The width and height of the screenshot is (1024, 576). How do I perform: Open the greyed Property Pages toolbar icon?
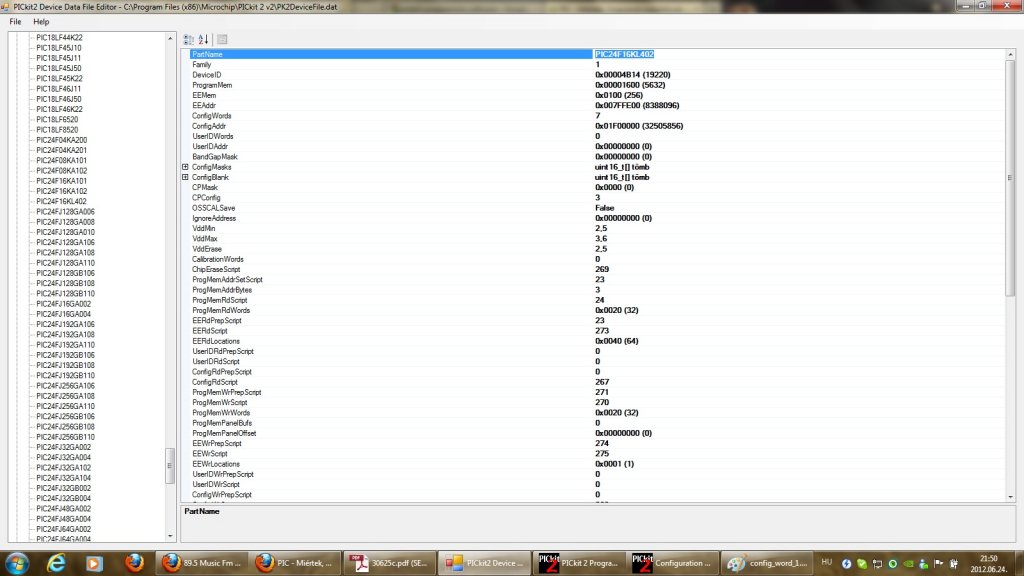222,39
